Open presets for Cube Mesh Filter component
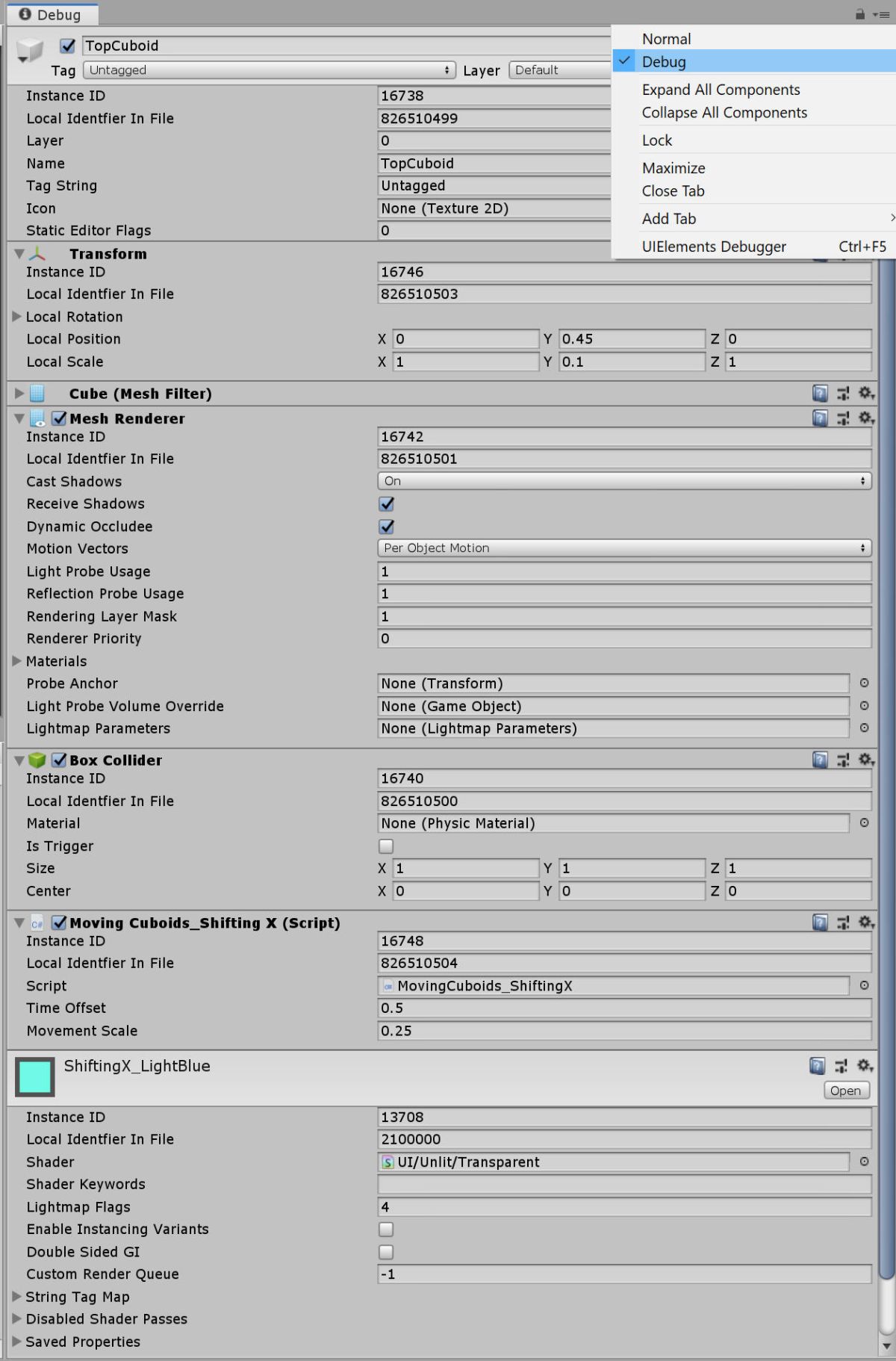The width and height of the screenshot is (896, 1361). (843, 393)
